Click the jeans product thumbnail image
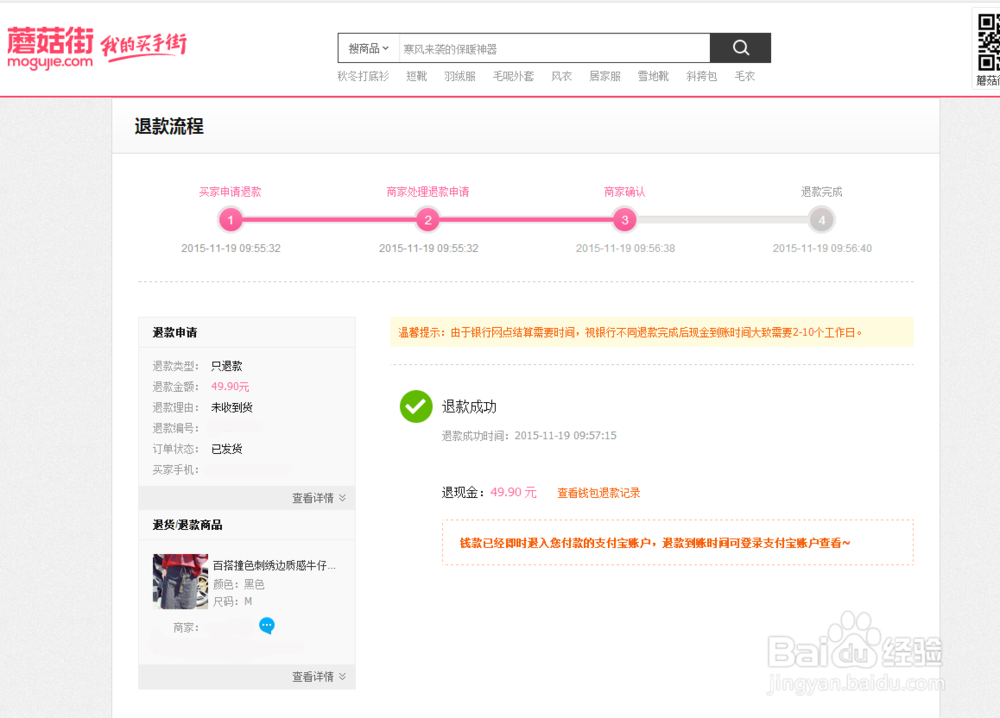Image resolution: width=1000 pixels, height=718 pixels. [180, 581]
